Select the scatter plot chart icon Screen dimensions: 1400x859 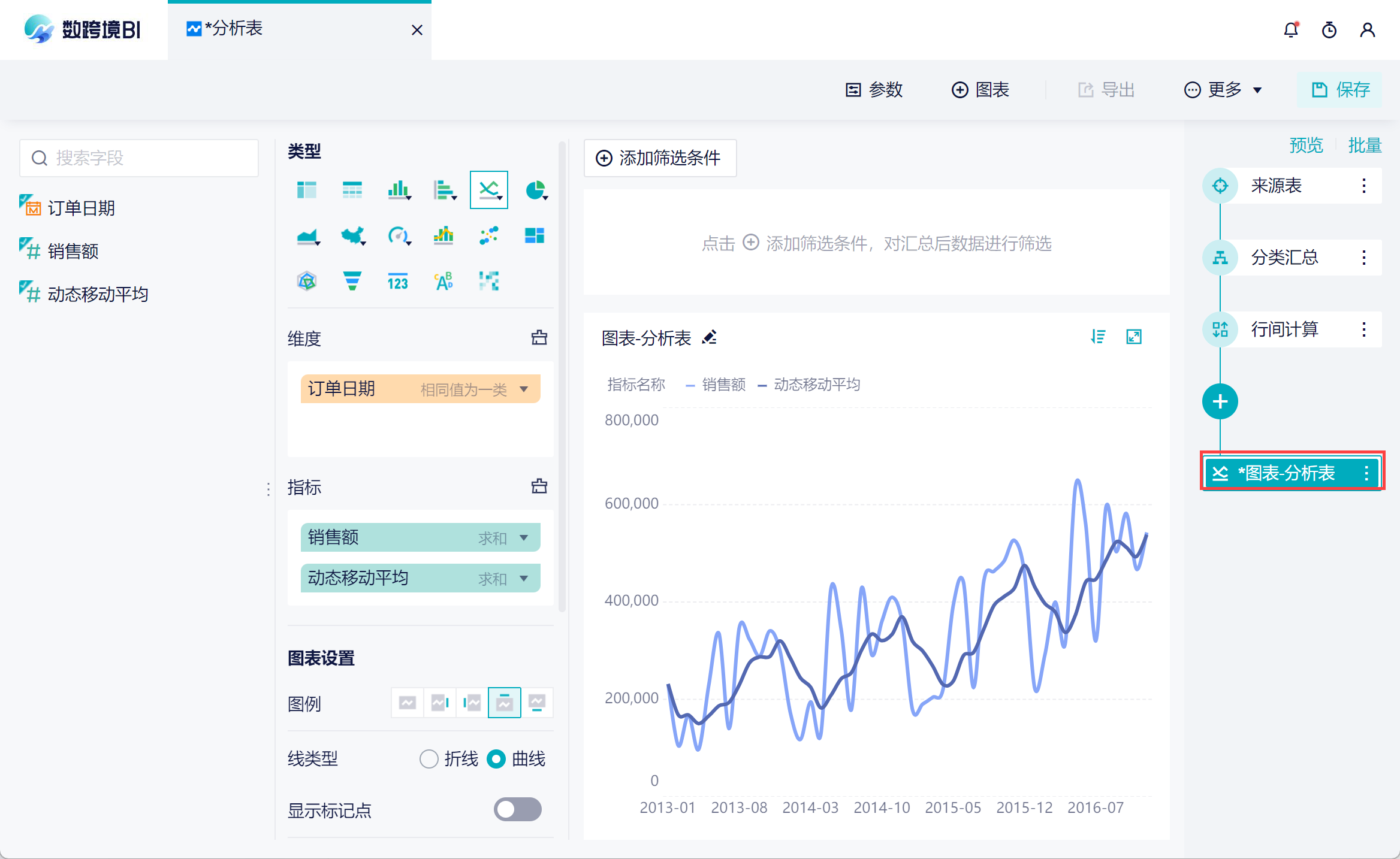(489, 236)
